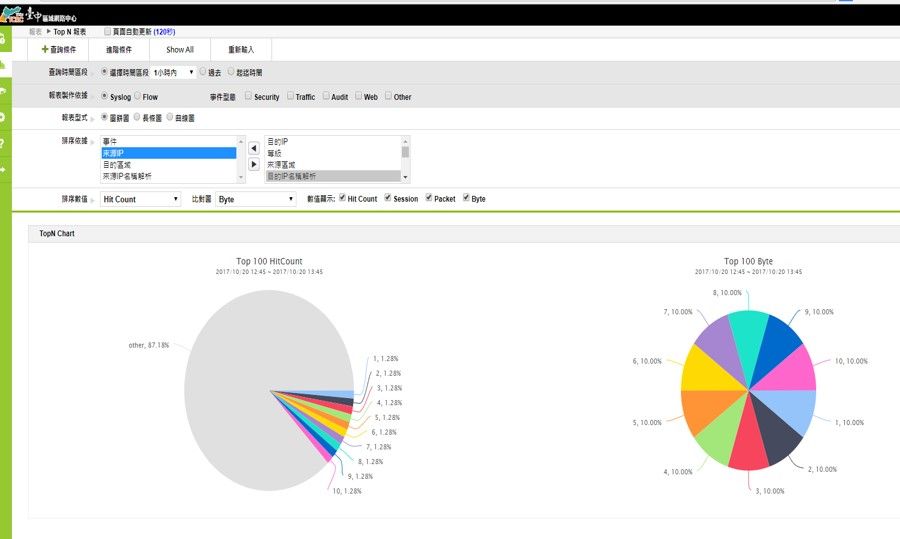The width and height of the screenshot is (900, 539).
Task: Open the Hit Count sort value dropdown
Action: pos(141,199)
